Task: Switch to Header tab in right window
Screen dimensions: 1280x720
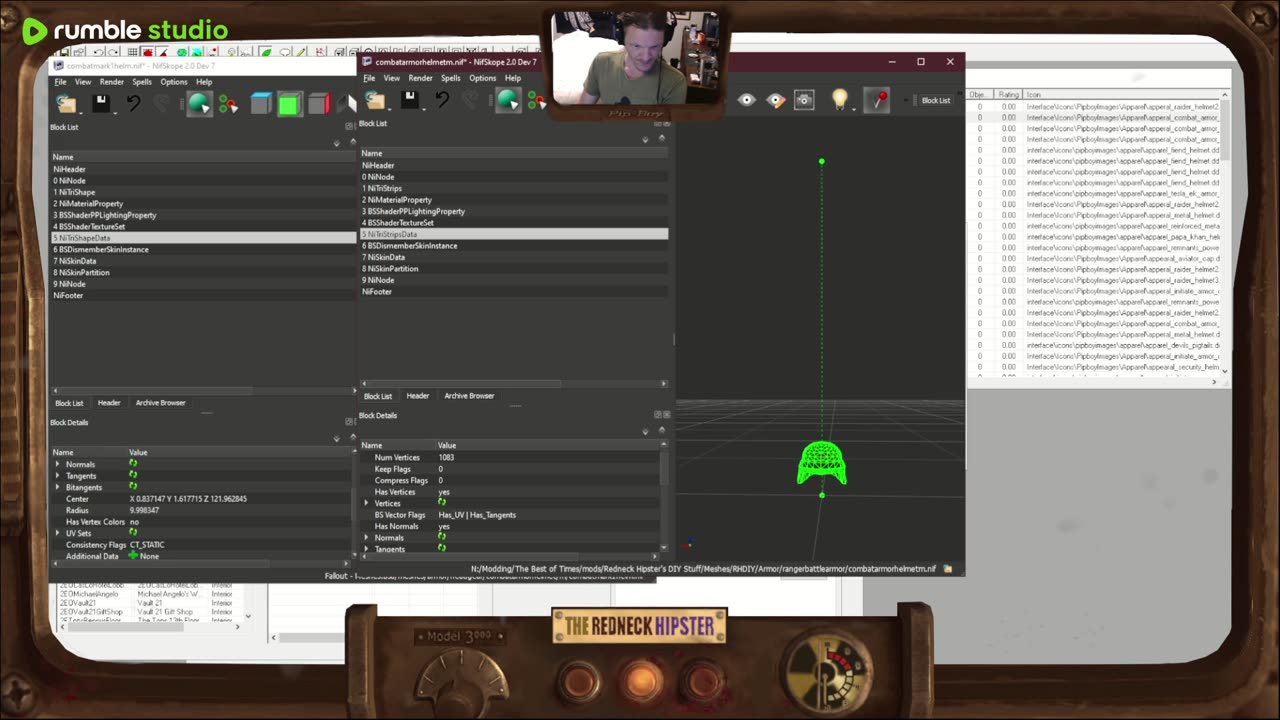Action: coord(417,396)
